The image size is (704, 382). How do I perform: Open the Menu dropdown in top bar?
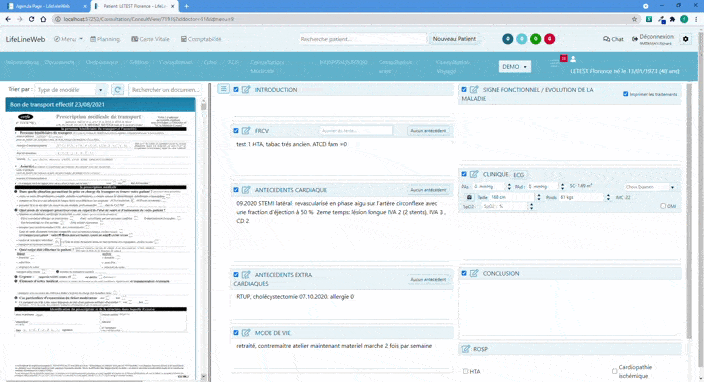tap(69, 39)
